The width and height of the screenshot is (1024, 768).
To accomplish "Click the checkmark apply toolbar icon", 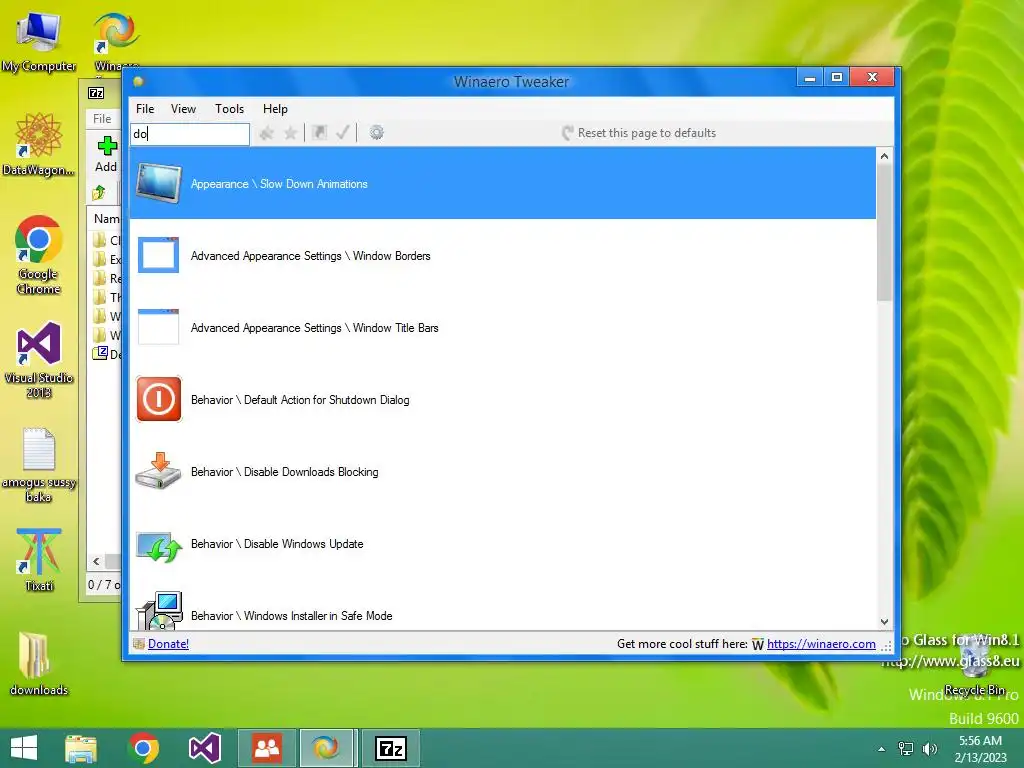I will pos(343,133).
